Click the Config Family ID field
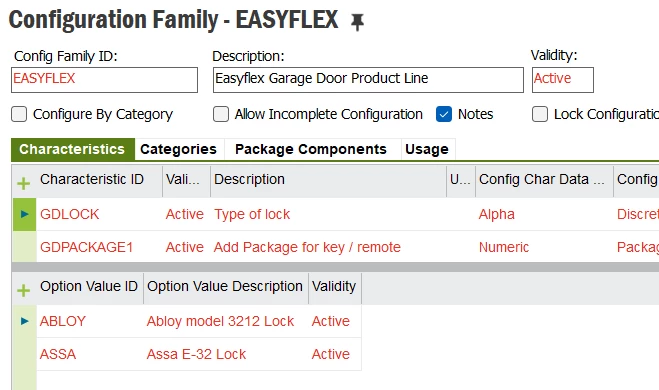The height and width of the screenshot is (390, 659). tap(104, 80)
